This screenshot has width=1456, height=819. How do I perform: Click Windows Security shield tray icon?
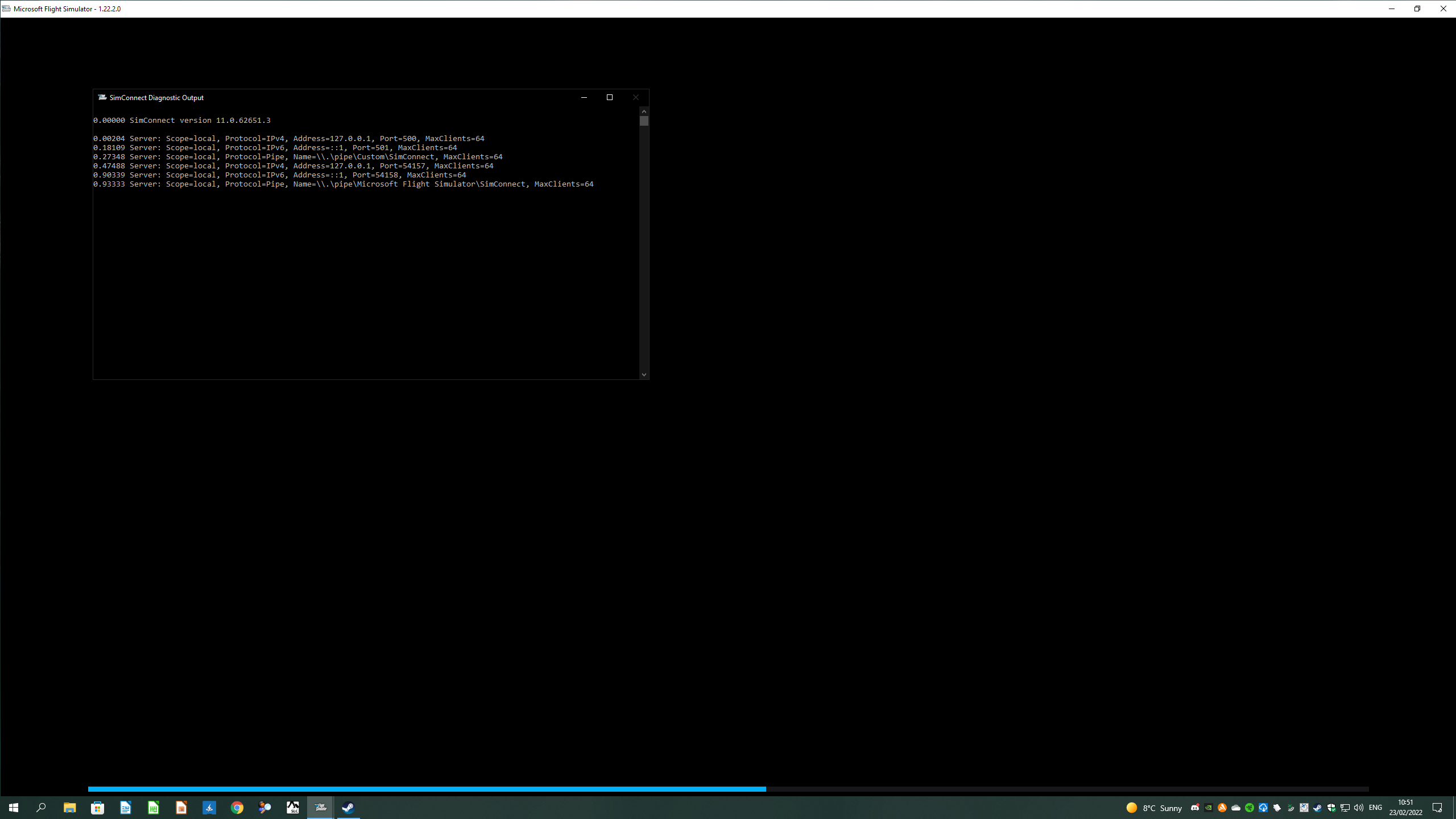1331,808
